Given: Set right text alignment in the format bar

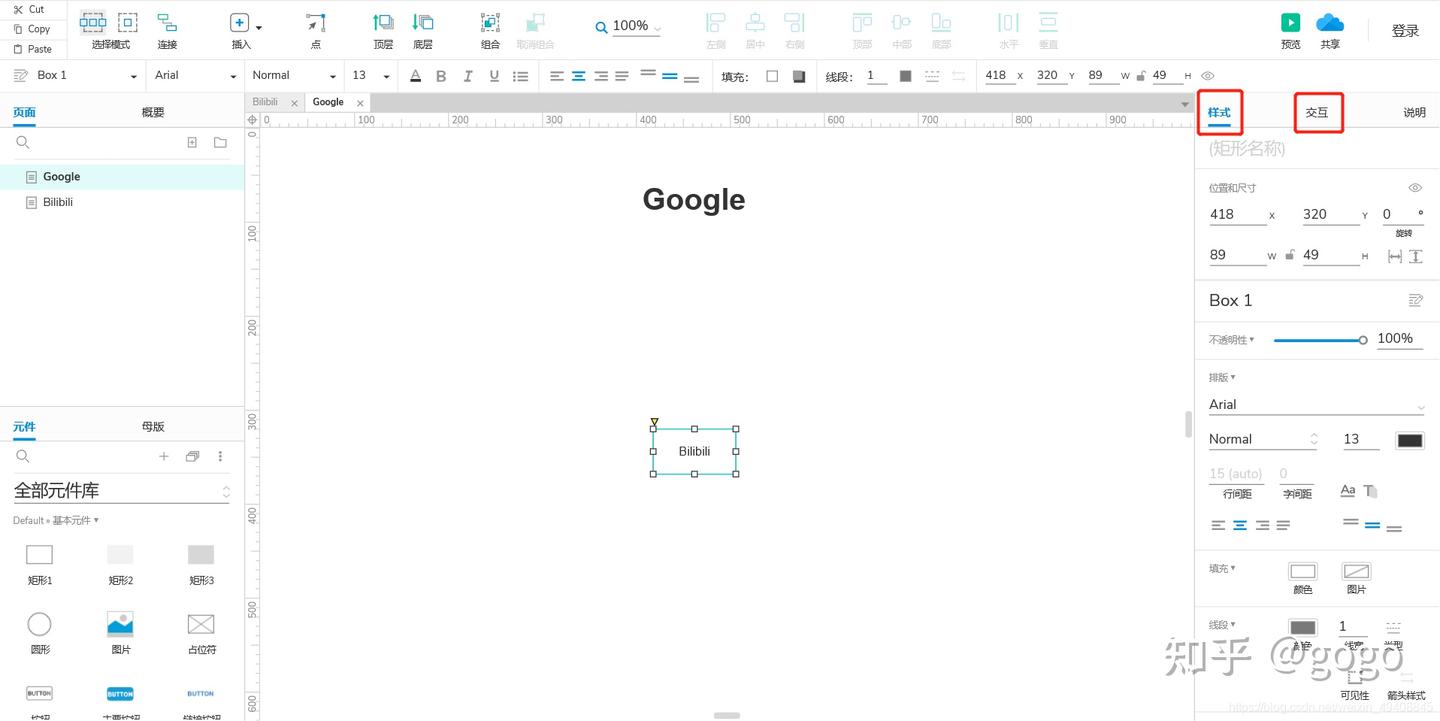Looking at the screenshot, I should tap(601, 76).
